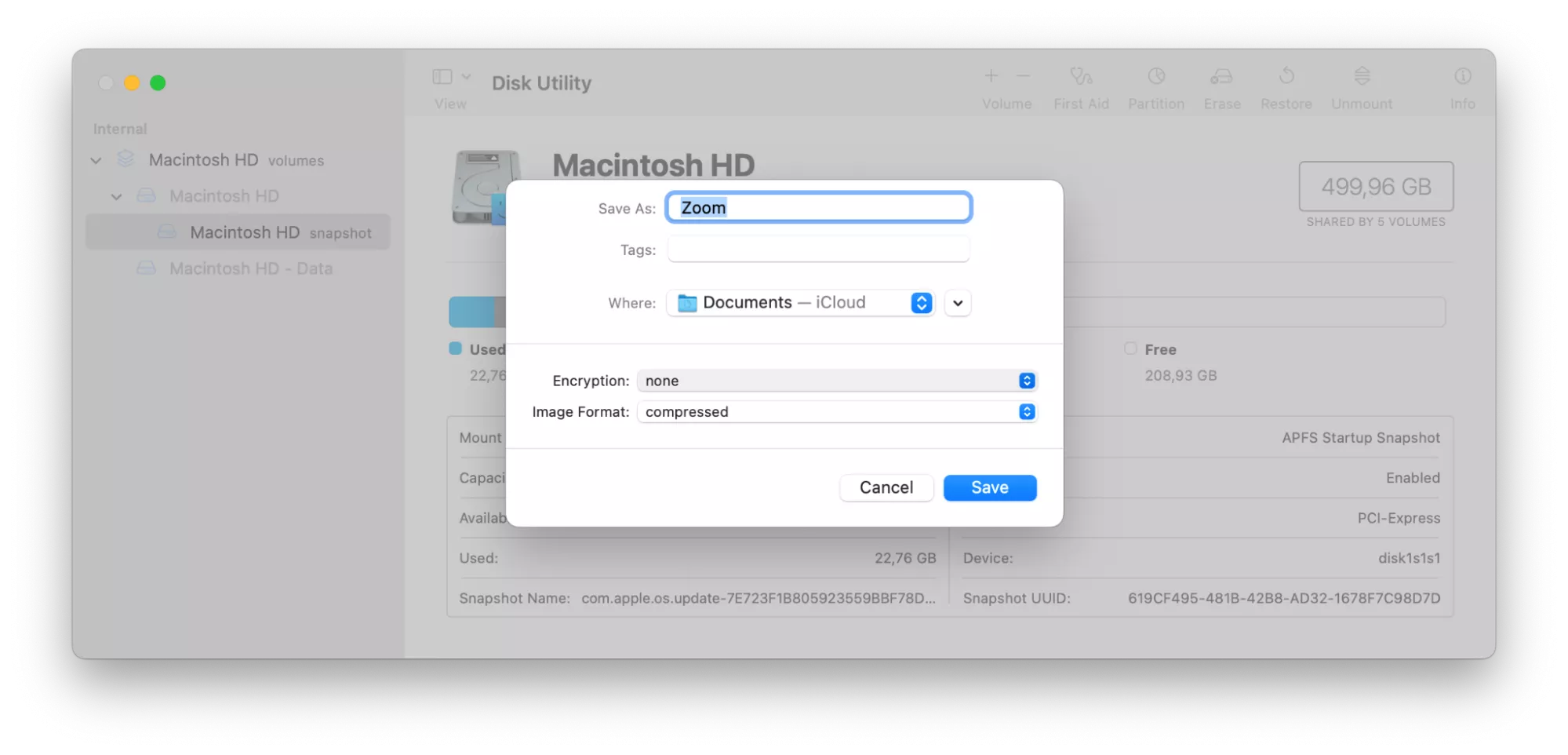Save the disk image as Zoom
The height and width of the screenshot is (755, 1568).
pyautogui.click(x=989, y=487)
